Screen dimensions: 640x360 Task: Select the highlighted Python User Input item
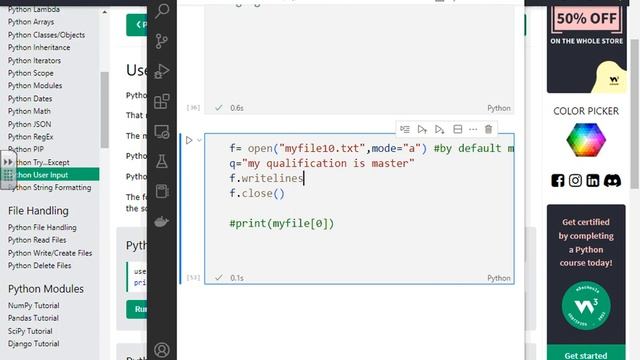point(49,174)
